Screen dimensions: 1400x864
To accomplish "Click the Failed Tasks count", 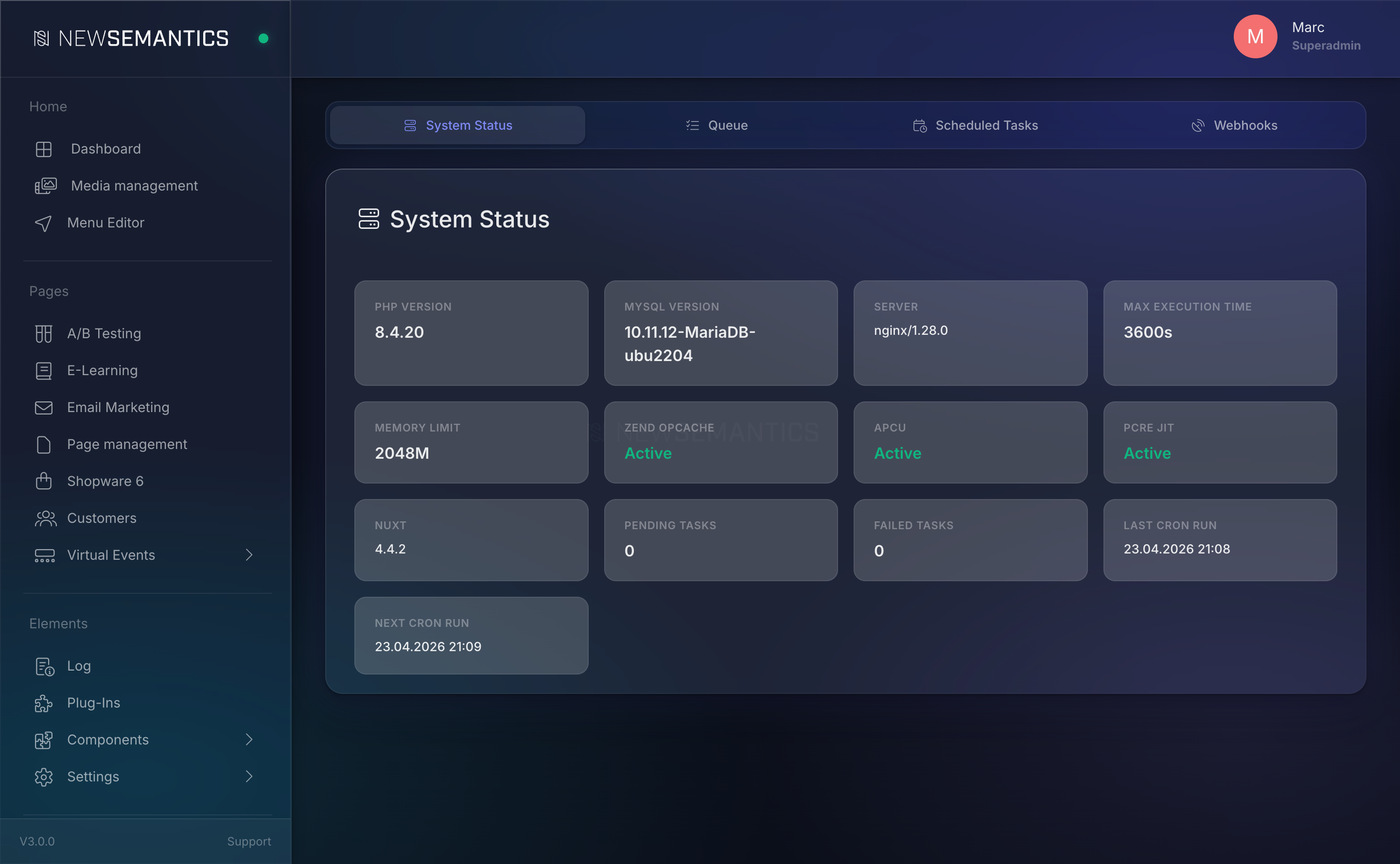I will [878, 551].
